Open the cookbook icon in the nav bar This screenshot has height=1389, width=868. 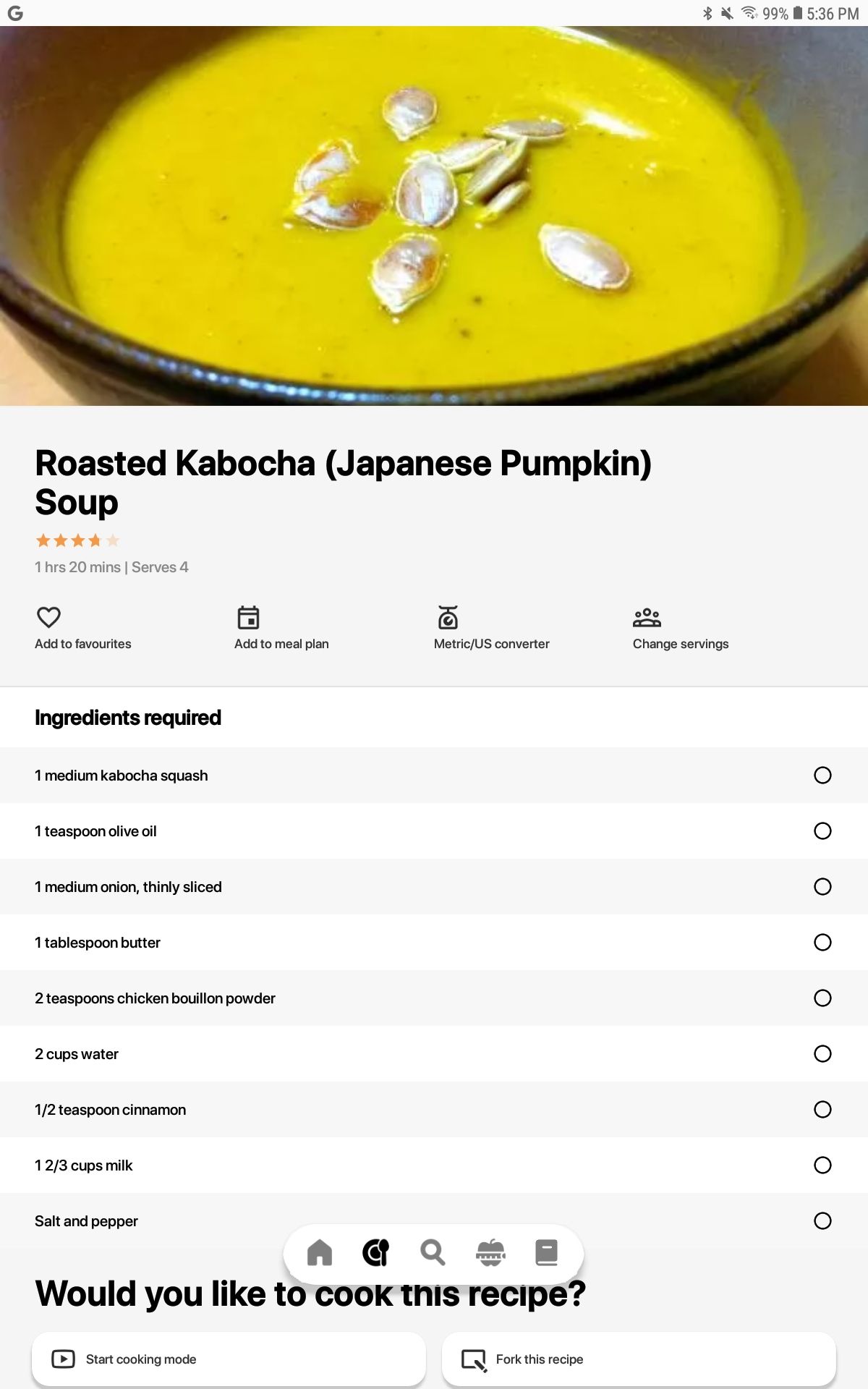pos(547,1252)
